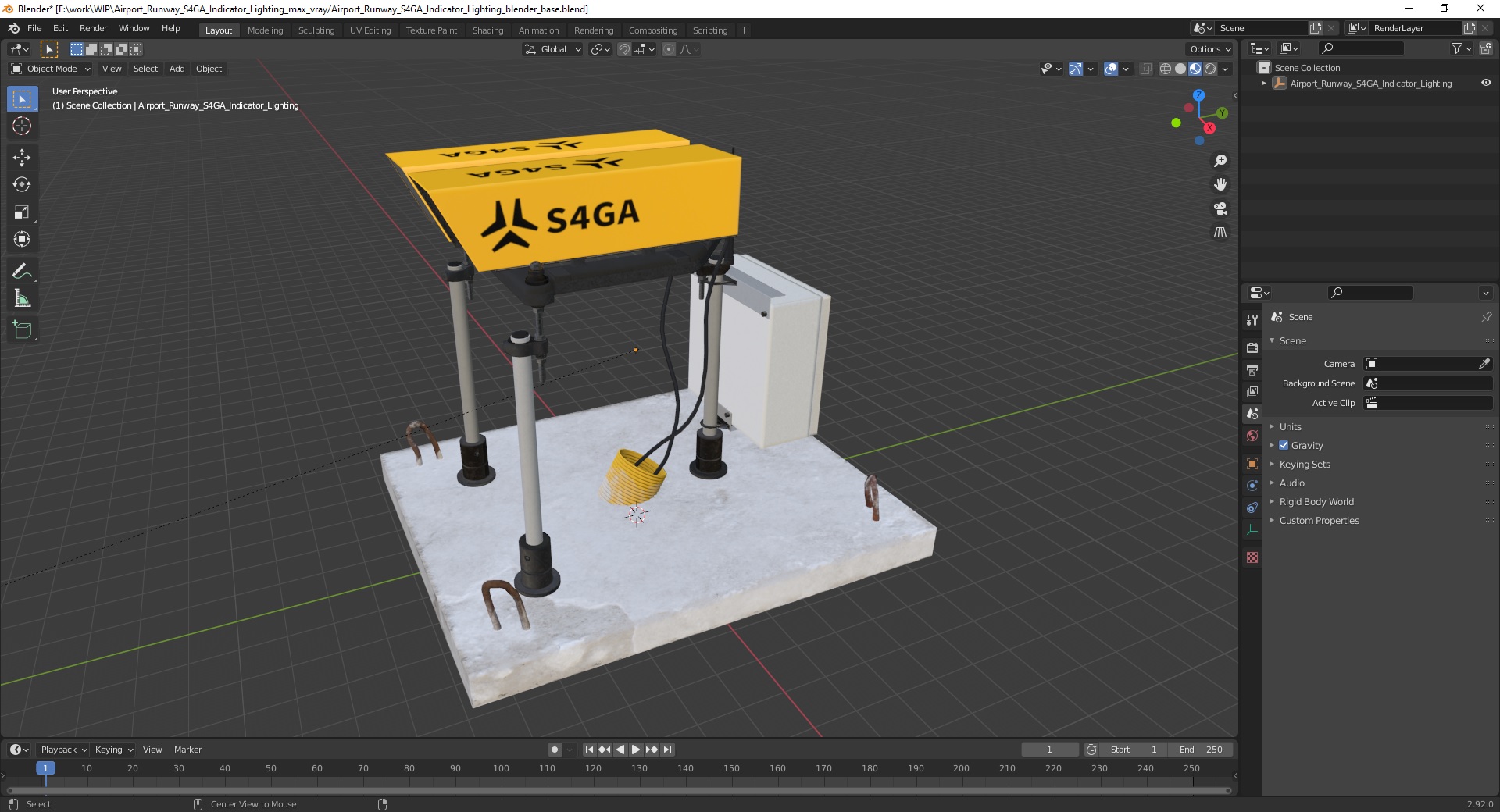Toggle proportional editing

[669, 49]
